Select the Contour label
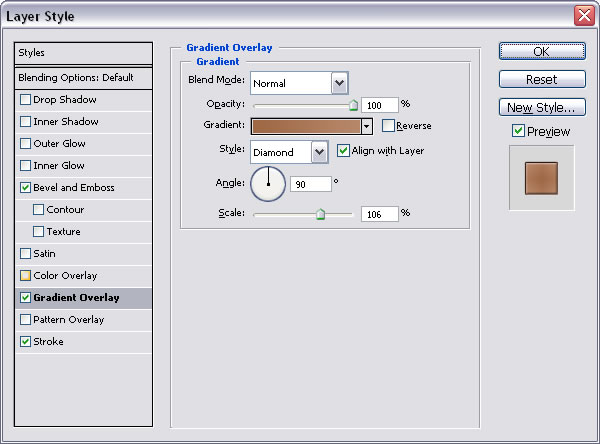Viewport: 600px width, 444px height. click(x=65, y=210)
